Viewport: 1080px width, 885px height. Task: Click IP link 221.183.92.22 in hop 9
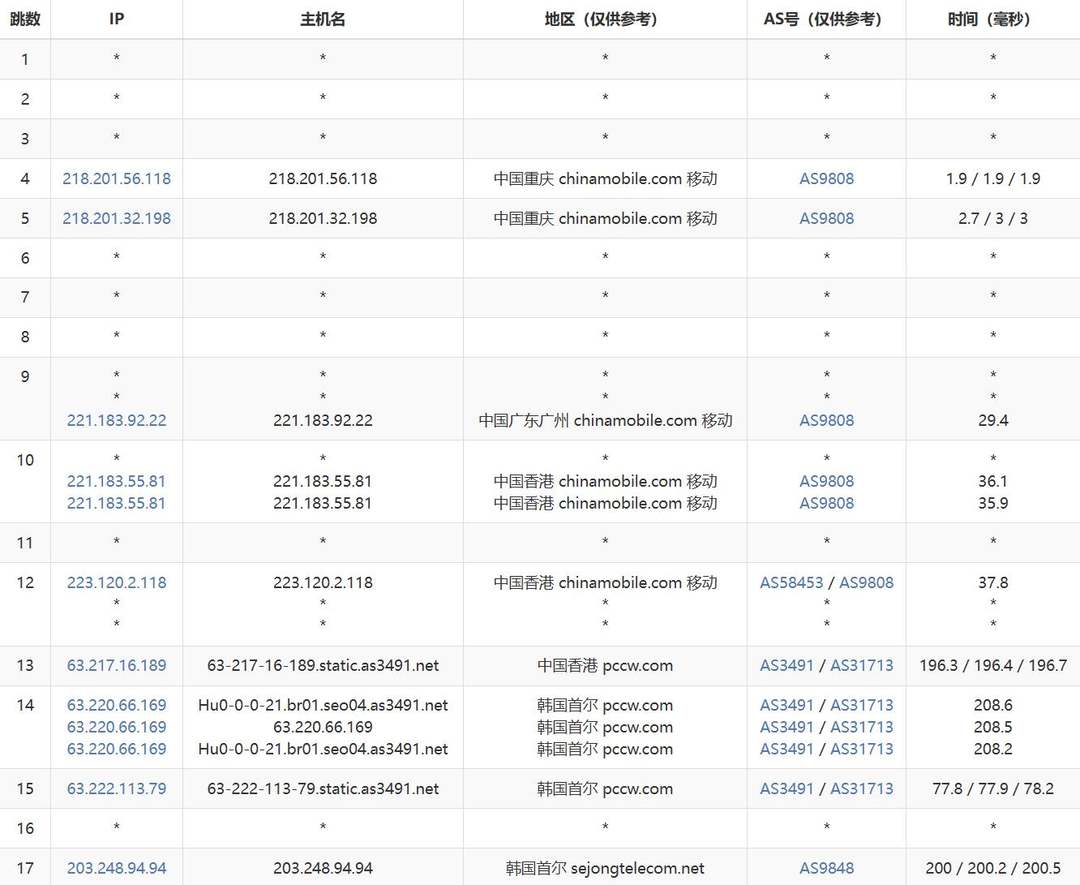click(x=116, y=420)
